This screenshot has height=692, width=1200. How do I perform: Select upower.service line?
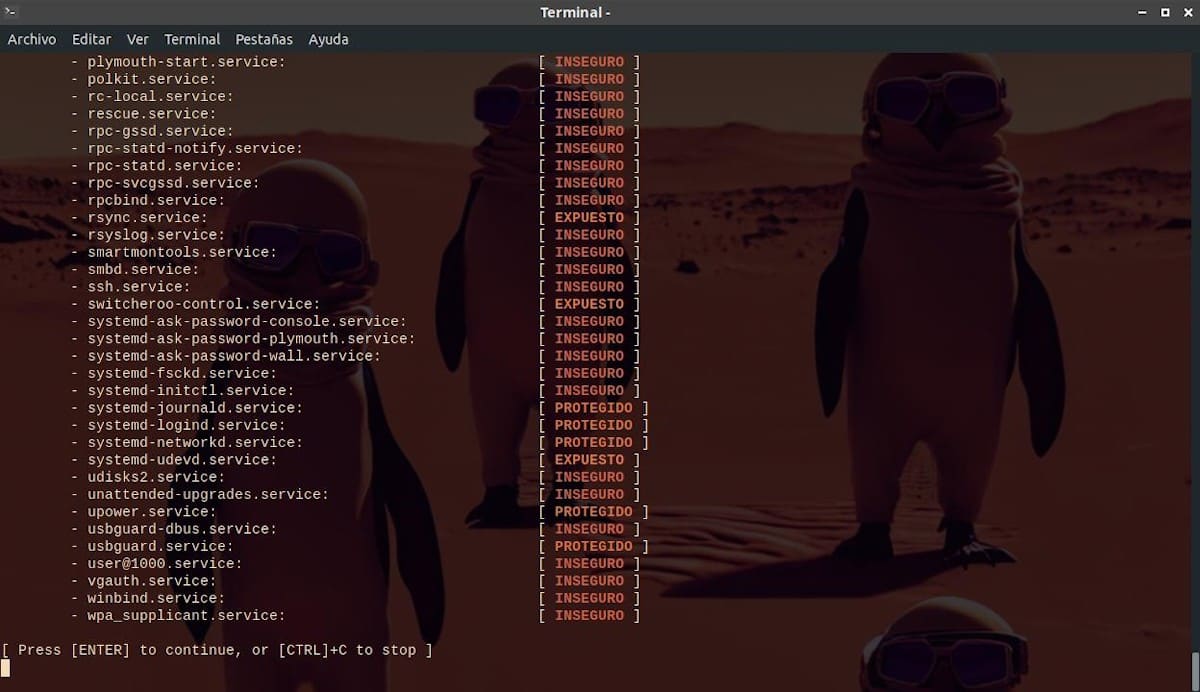(360, 511)
